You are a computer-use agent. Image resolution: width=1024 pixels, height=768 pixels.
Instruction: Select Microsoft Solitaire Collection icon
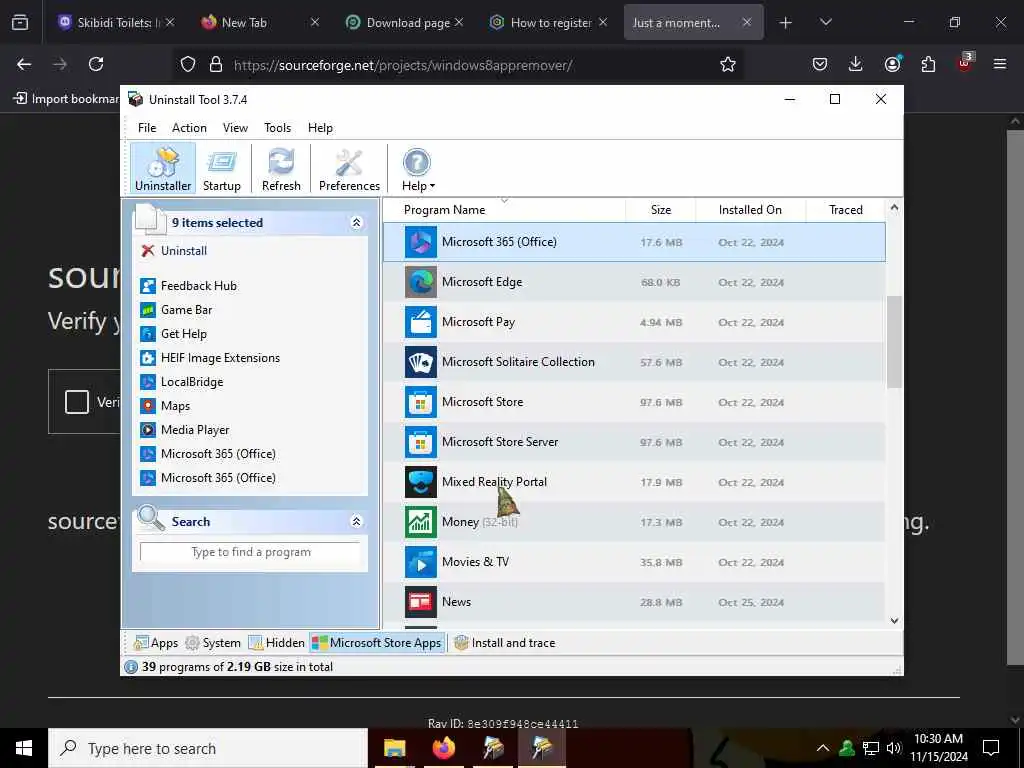point(421,362)
